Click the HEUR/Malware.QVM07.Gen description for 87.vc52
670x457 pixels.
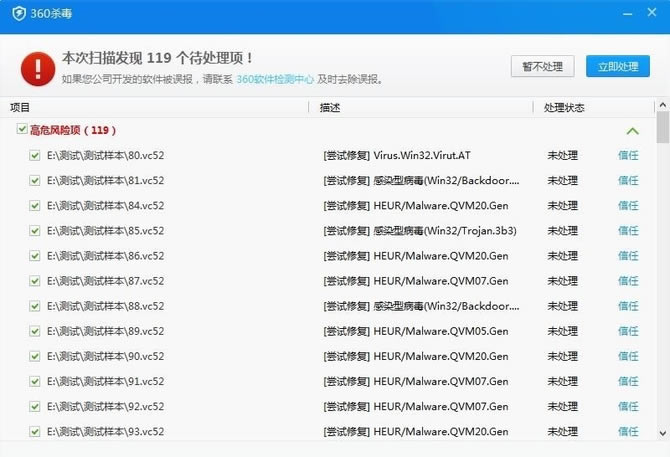coord(441,281)
